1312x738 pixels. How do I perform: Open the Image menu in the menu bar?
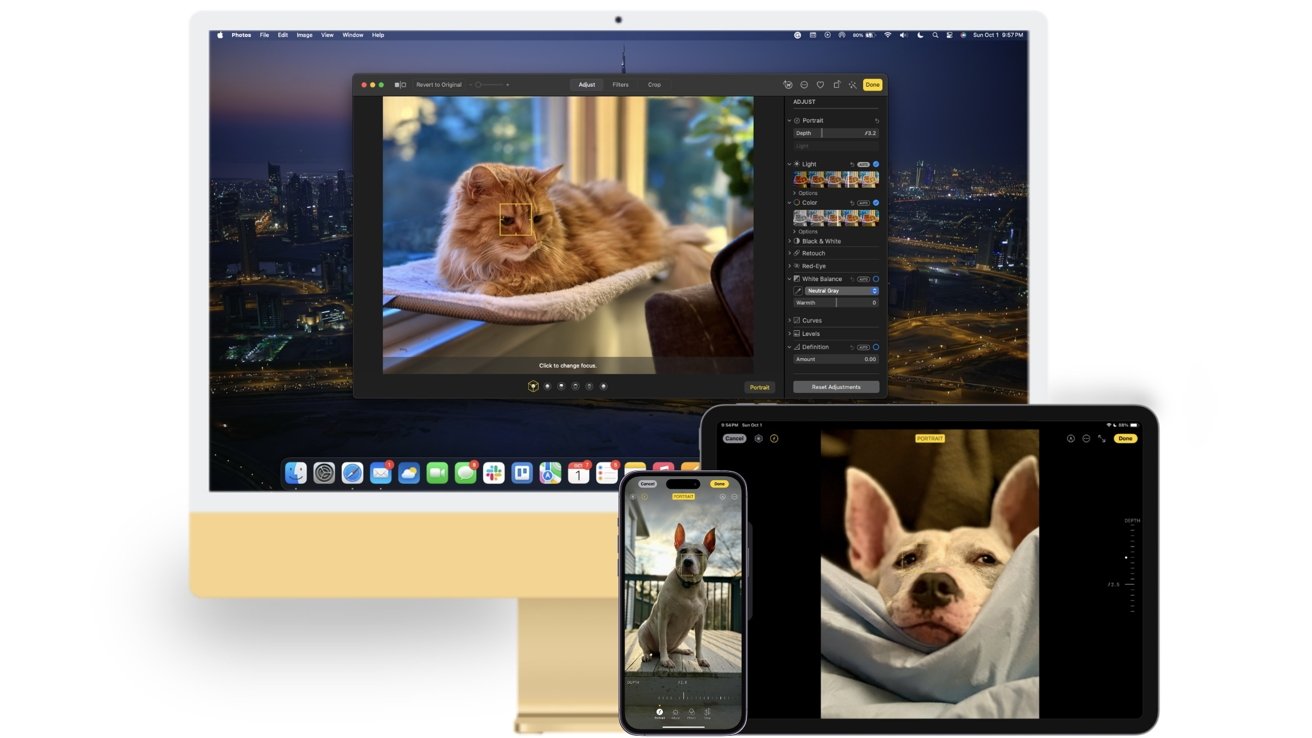pyautogui.click(x=304, y=34)
